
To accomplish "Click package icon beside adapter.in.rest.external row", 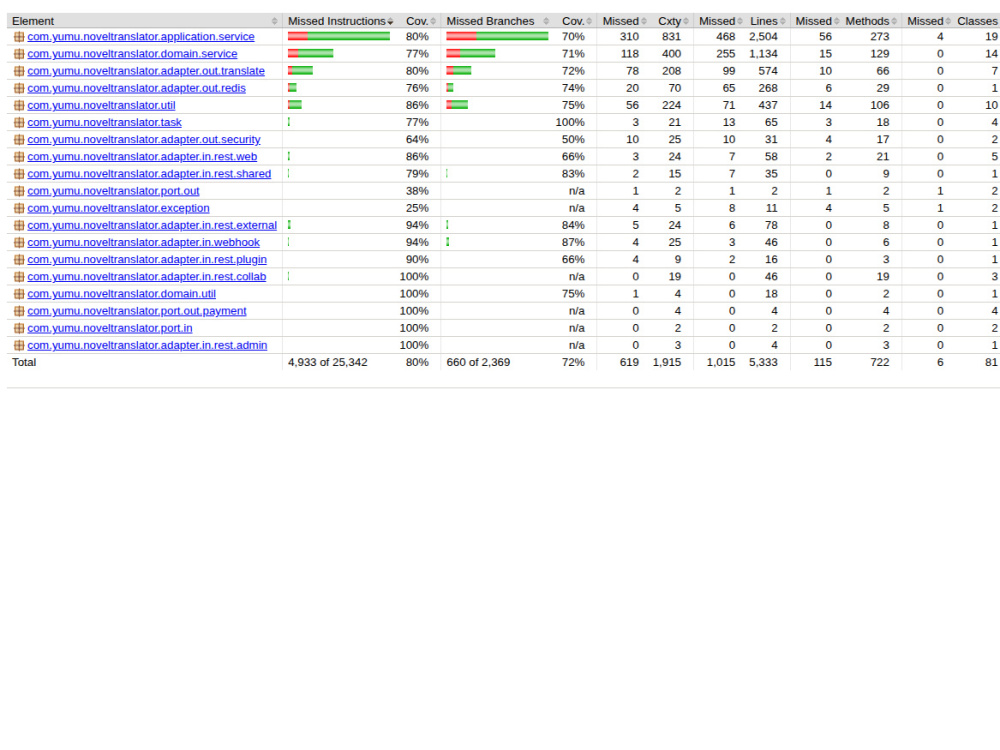I will click(19, 226).
